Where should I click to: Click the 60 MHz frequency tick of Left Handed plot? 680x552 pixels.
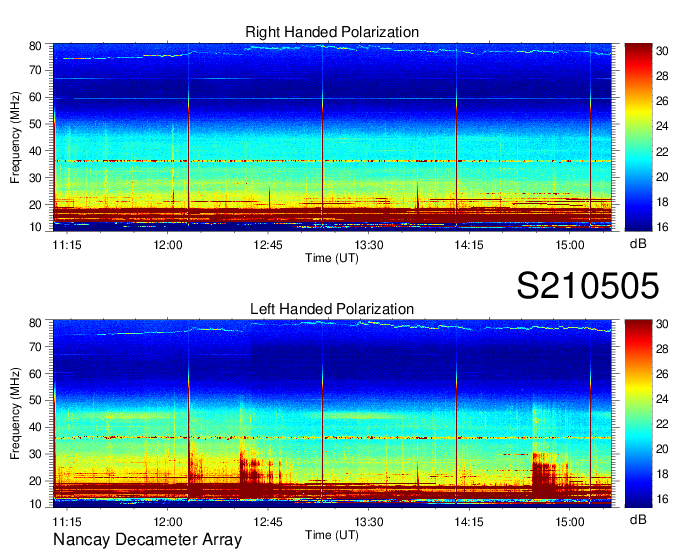click(x=36, y=373)
